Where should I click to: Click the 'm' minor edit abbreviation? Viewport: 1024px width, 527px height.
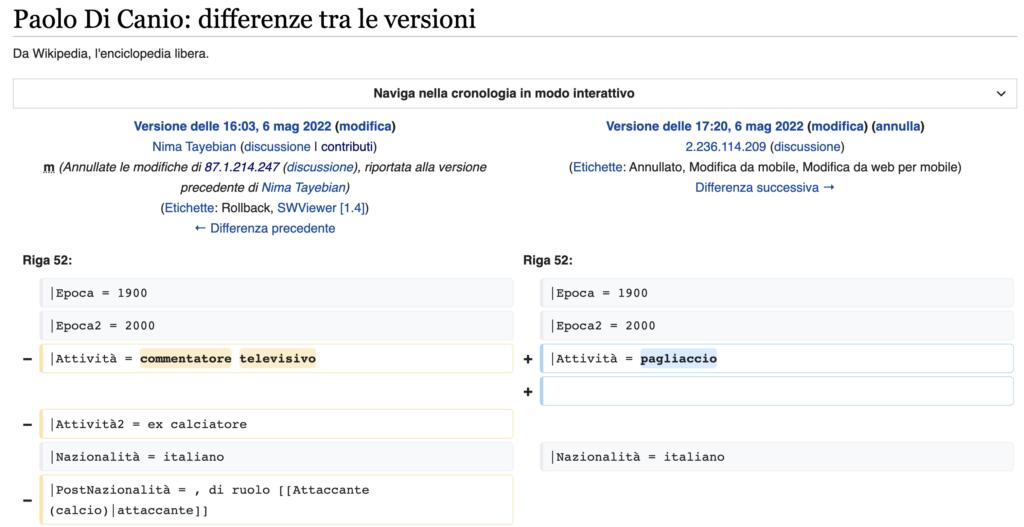click(48, 168)
